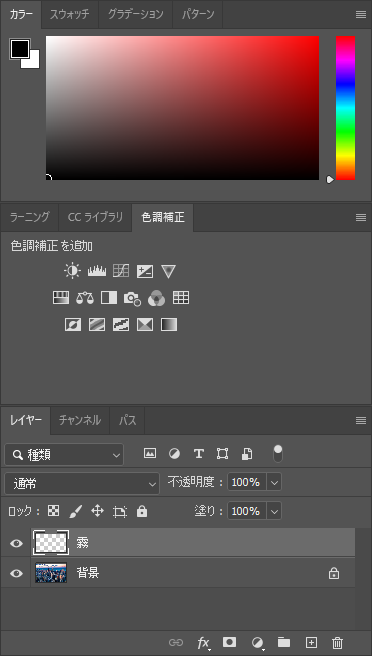Switch to the スウォッチ tab
This screenshot has height=656, width=372.
point(69,14)
